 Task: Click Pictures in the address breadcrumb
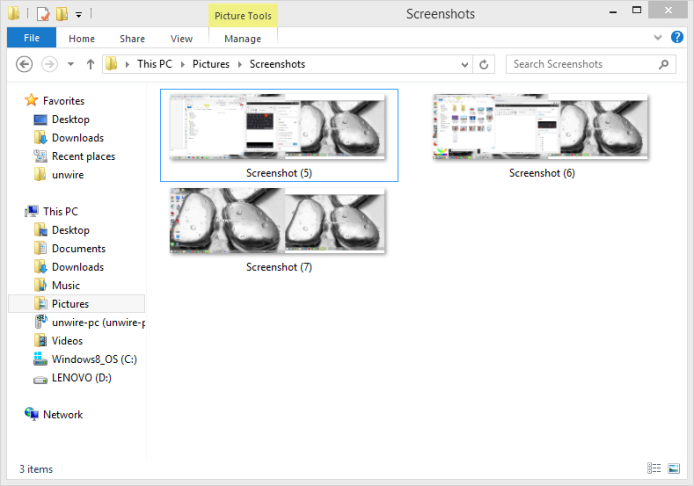coord(210,64)
